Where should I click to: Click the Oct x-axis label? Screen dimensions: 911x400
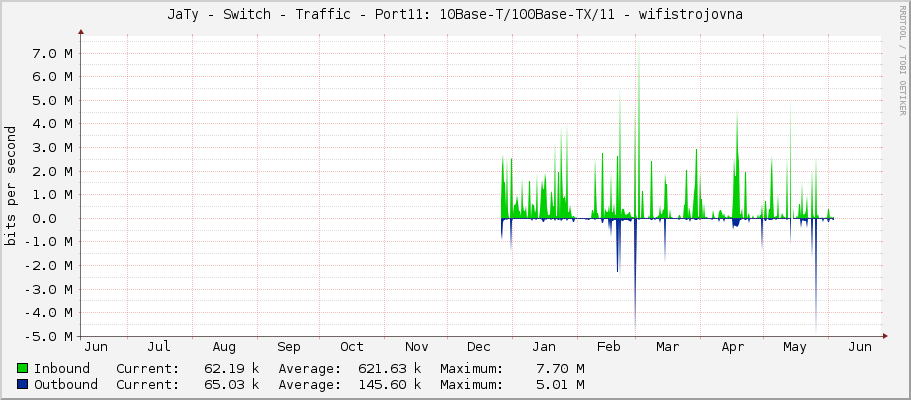point(352,347)
